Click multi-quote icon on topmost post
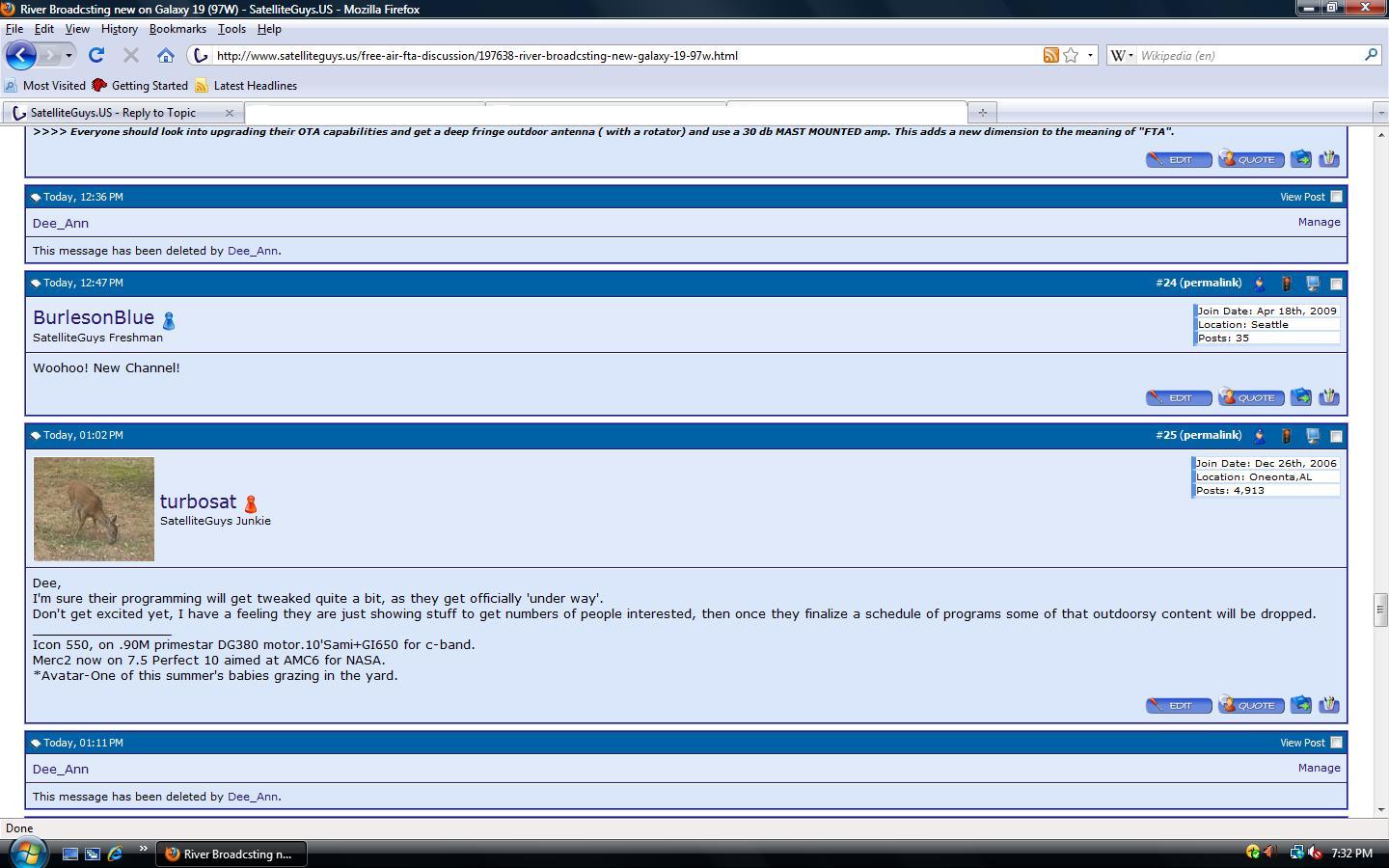Viewport: 1389px width, 868px height. 1300,158
